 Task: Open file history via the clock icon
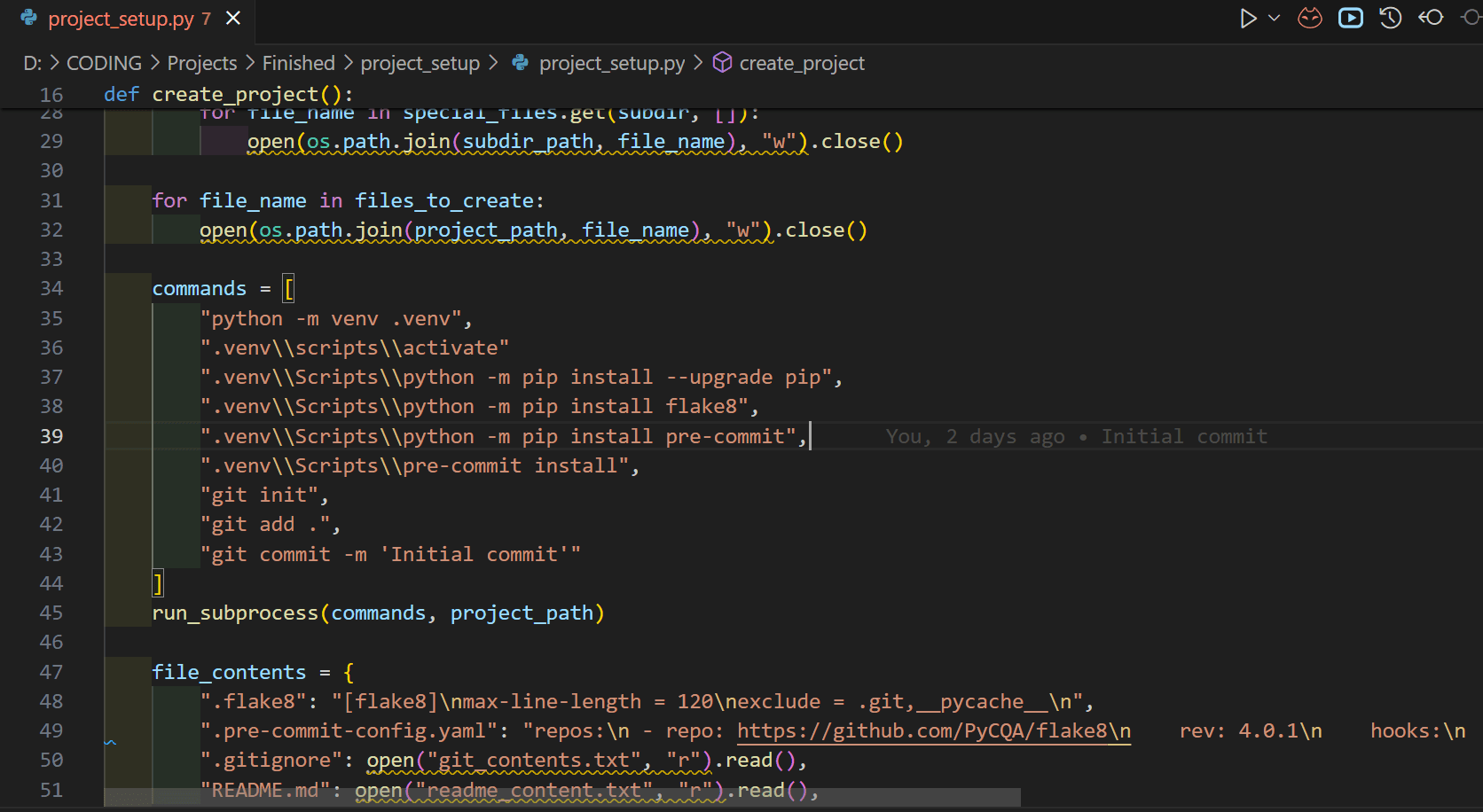[x=1390, y=17]
